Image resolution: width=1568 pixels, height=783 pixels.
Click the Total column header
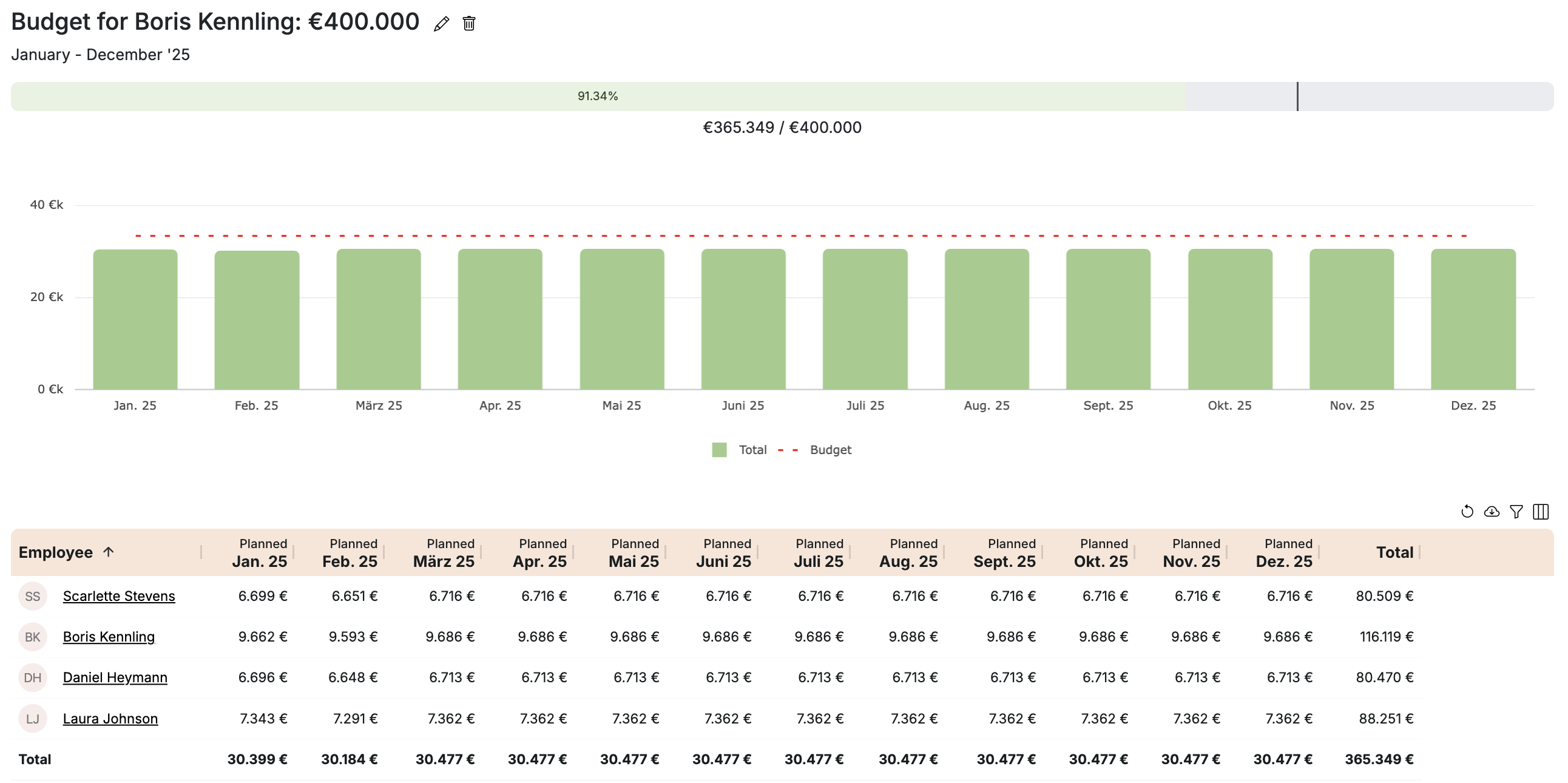coord(1394,553)
